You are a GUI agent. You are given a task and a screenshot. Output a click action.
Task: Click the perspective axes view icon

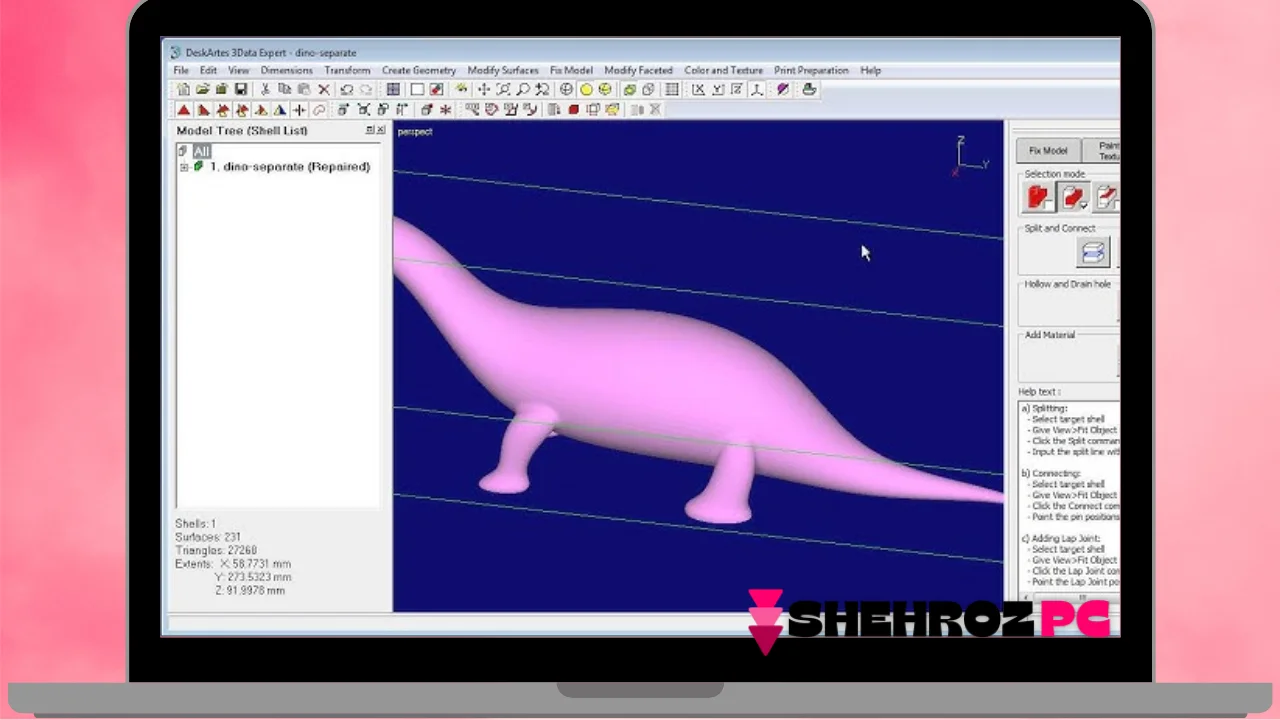coord(757,90)
